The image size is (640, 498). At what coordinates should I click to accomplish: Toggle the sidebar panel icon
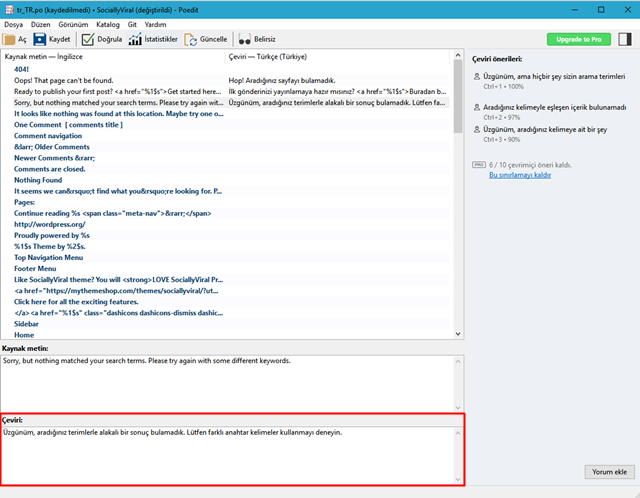624,39
